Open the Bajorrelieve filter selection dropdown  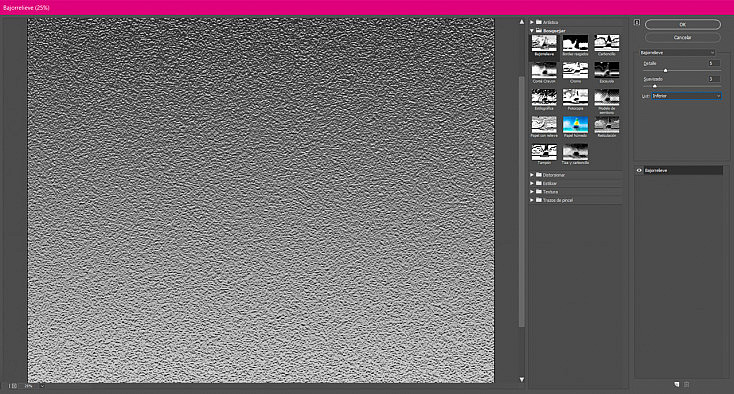[x=677, y=53]
